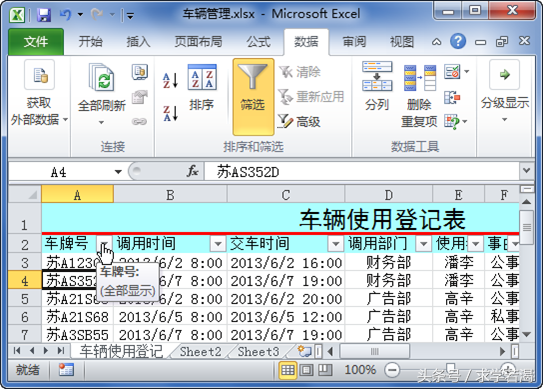Screen dimensions: 543x389
Task: Switch to Normal view in status bar
Action: click(x=287, y=370)
